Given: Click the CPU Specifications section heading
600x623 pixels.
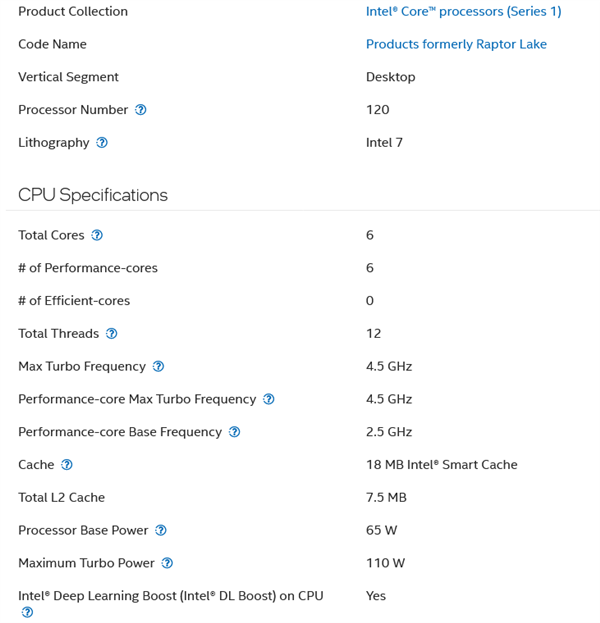Looking at the screenshot, I should point(93,195).
